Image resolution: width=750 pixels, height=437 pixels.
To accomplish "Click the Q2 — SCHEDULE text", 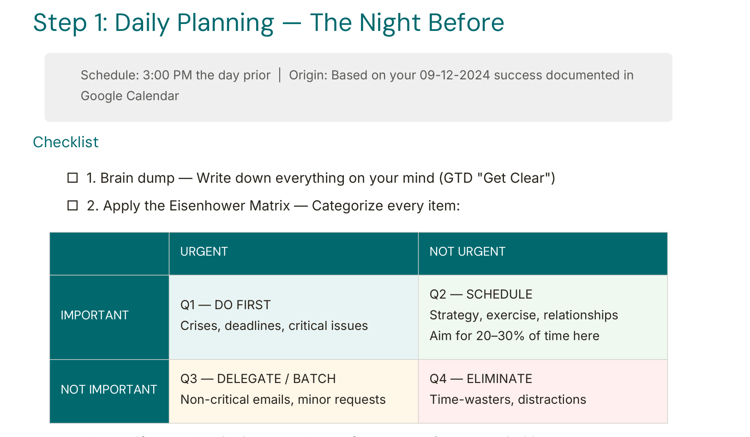I will [x=481, y=294].
